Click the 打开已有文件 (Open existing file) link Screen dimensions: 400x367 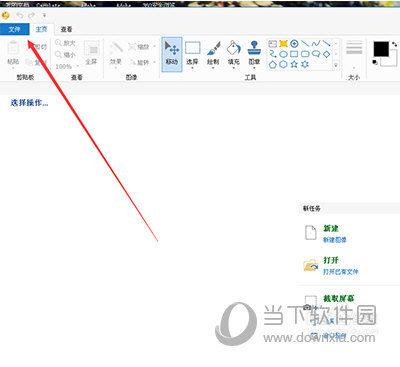click(x=341, y=272)
